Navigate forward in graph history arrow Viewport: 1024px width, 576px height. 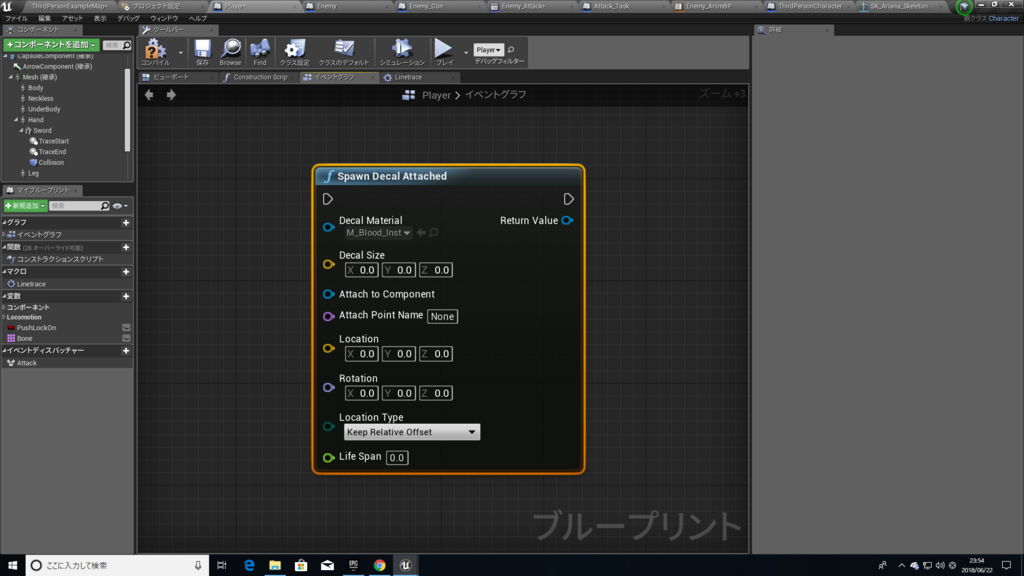[x=171, y=95]
